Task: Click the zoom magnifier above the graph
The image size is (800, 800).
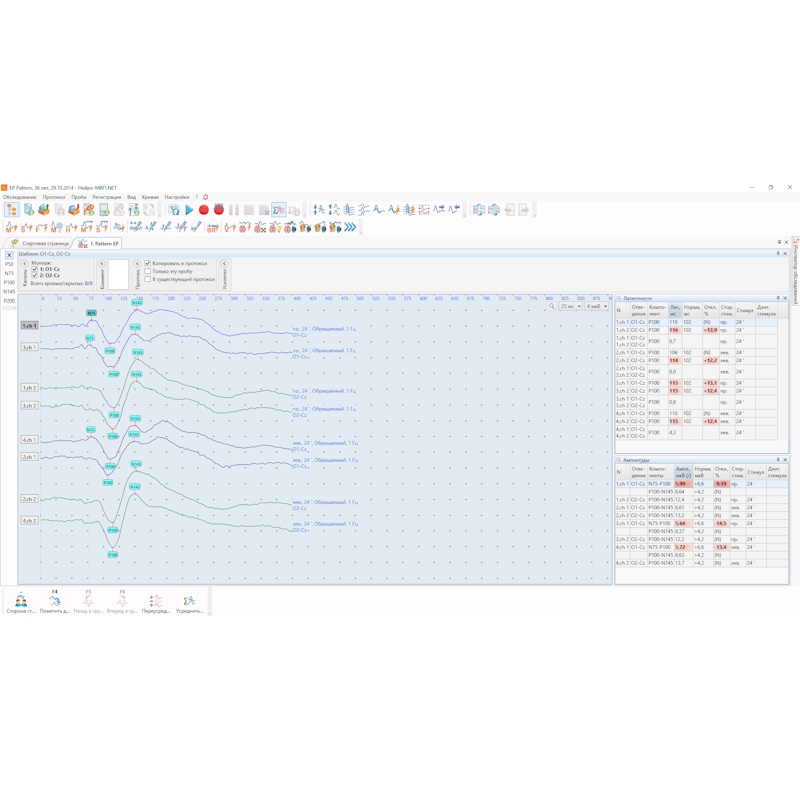Action: click(552, 306)
